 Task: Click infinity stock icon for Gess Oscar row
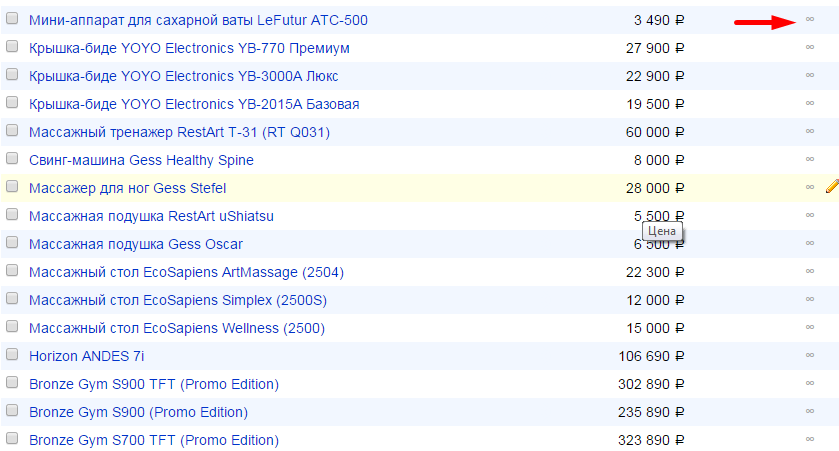810,243
